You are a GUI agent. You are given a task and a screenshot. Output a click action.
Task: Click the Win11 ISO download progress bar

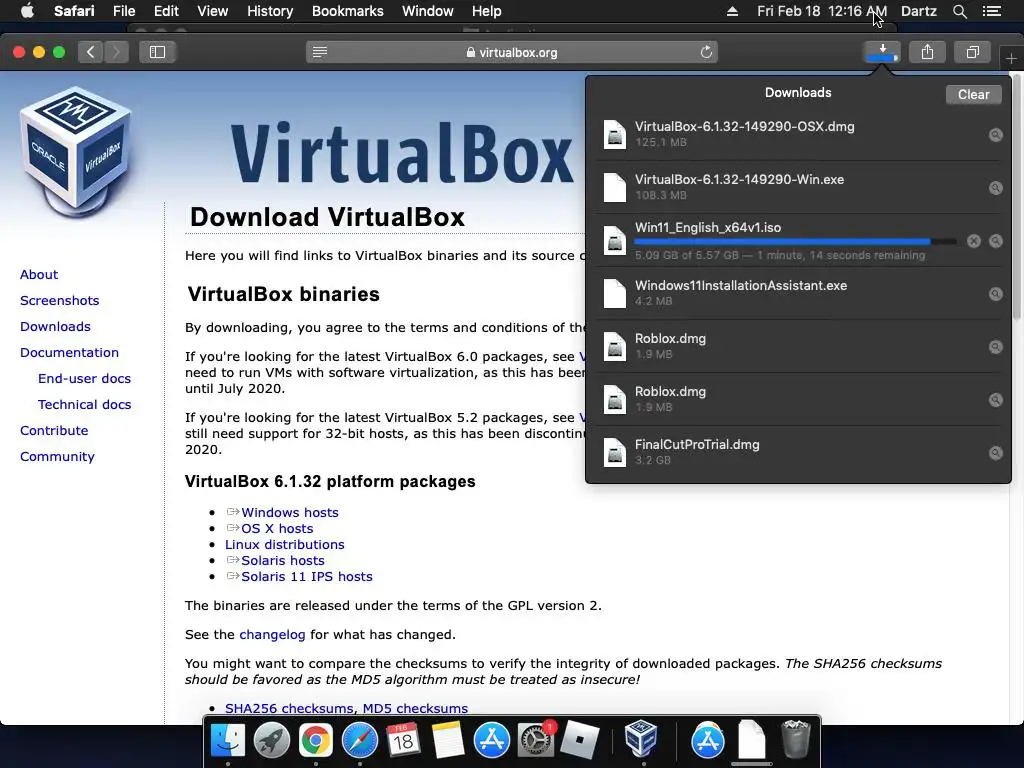coord(795,242)
